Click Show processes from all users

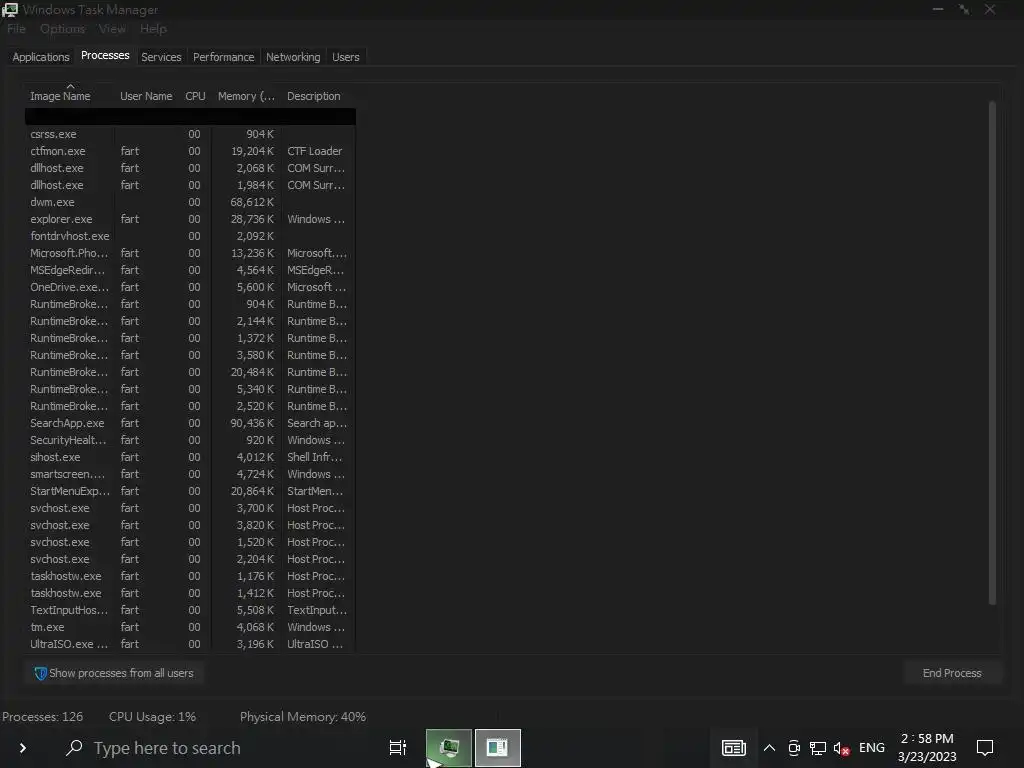[114, 673]
